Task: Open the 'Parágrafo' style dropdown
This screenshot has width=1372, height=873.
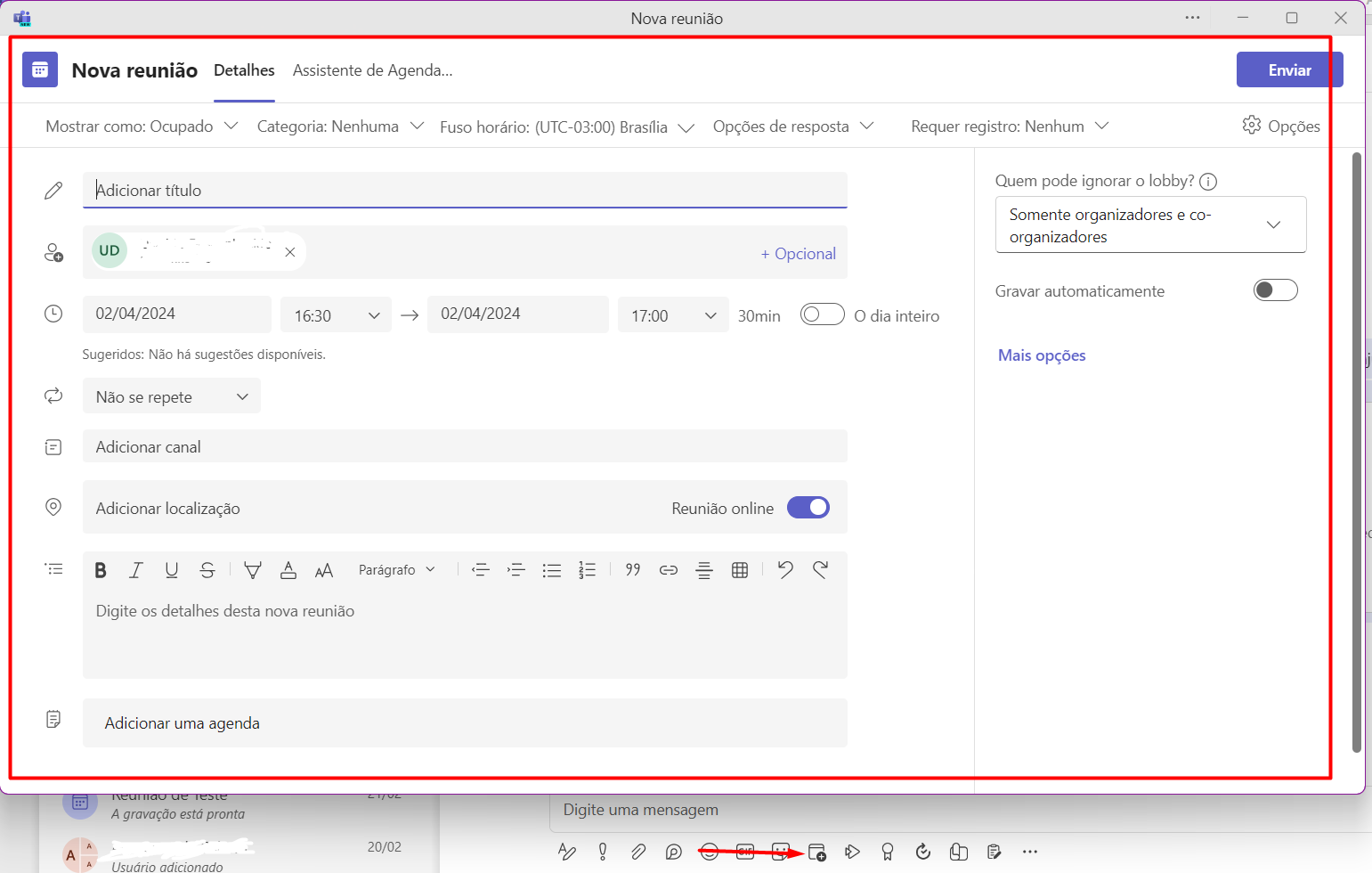Action: 397,570
